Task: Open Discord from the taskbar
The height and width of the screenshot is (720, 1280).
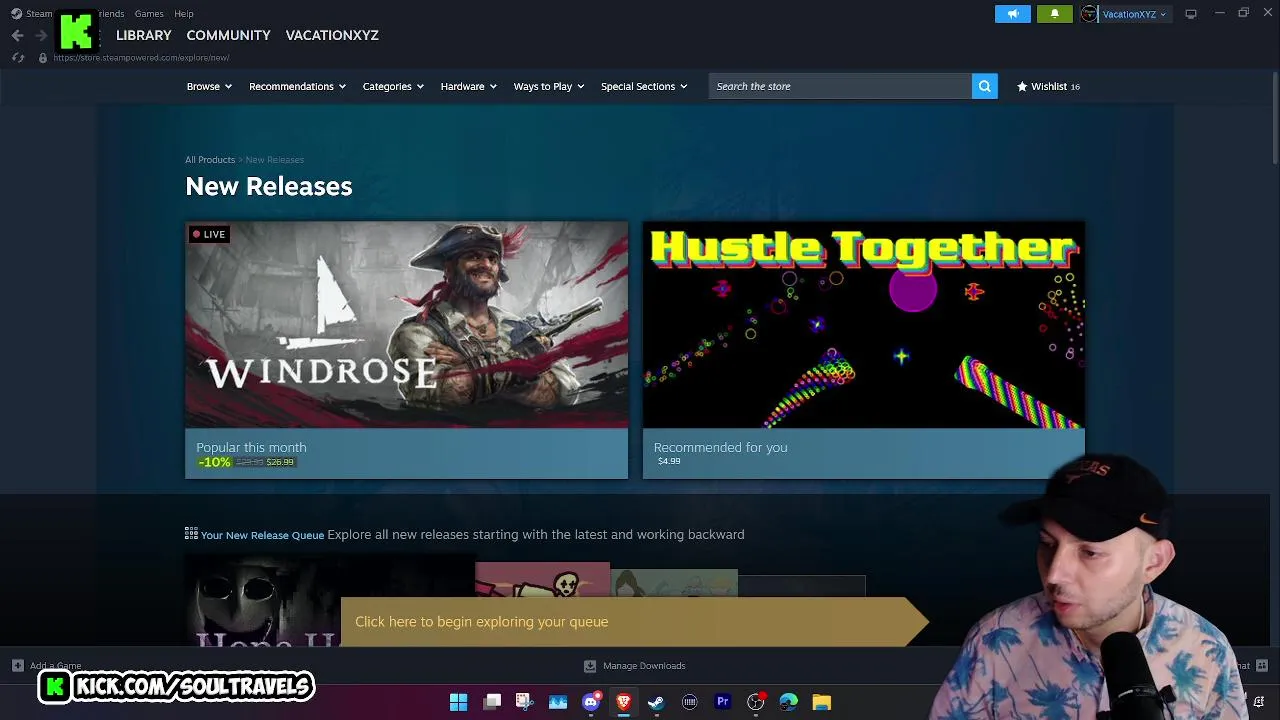Action: [x=591, y=702]
